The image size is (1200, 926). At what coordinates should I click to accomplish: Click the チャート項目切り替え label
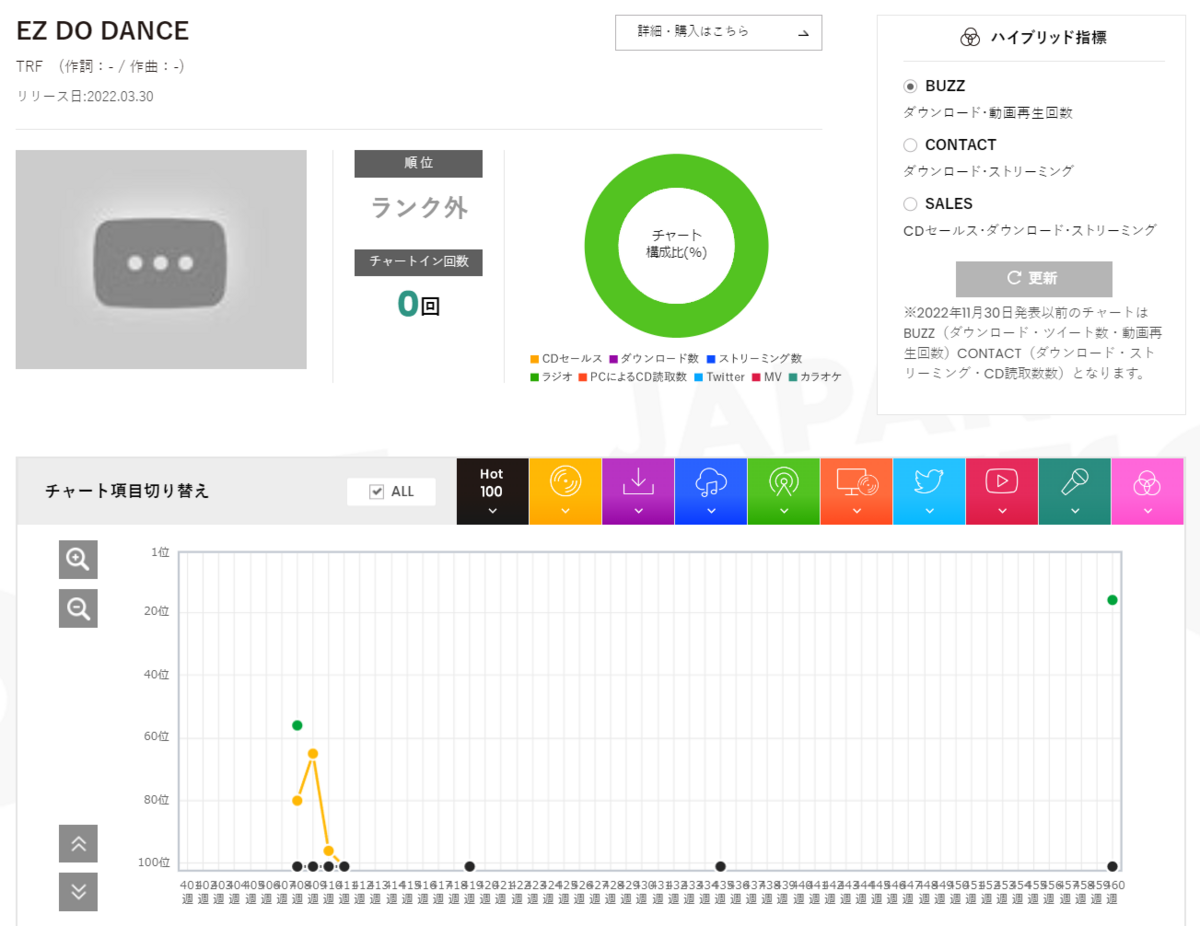pos(127,491)
